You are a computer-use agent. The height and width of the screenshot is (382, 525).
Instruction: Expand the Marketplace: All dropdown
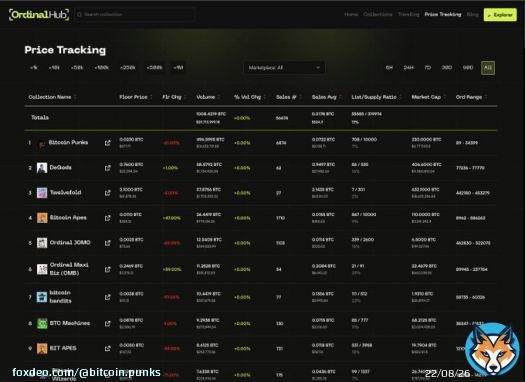284,68
